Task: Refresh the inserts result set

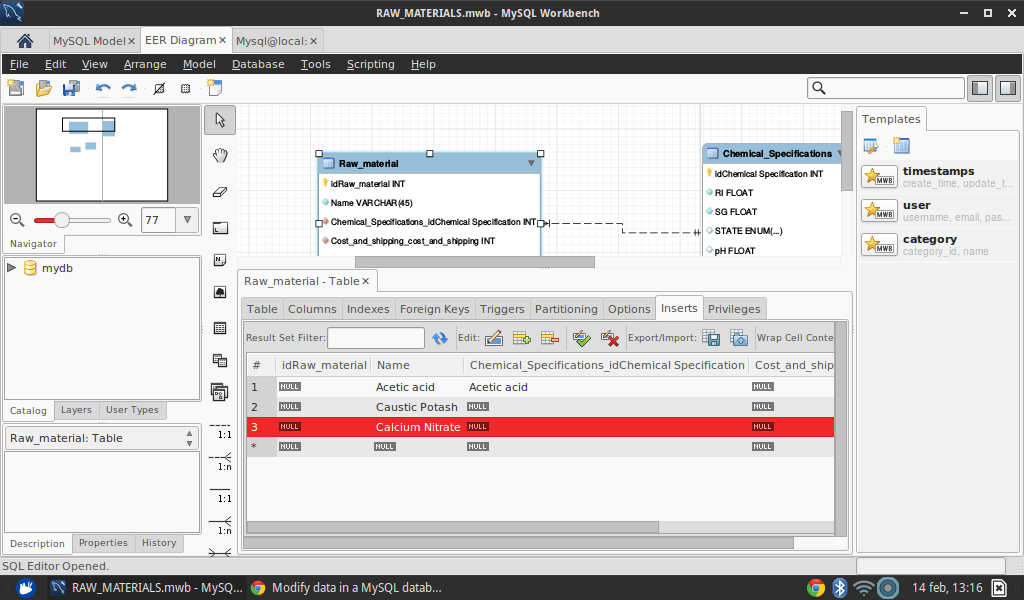Action: coord(440,338)
